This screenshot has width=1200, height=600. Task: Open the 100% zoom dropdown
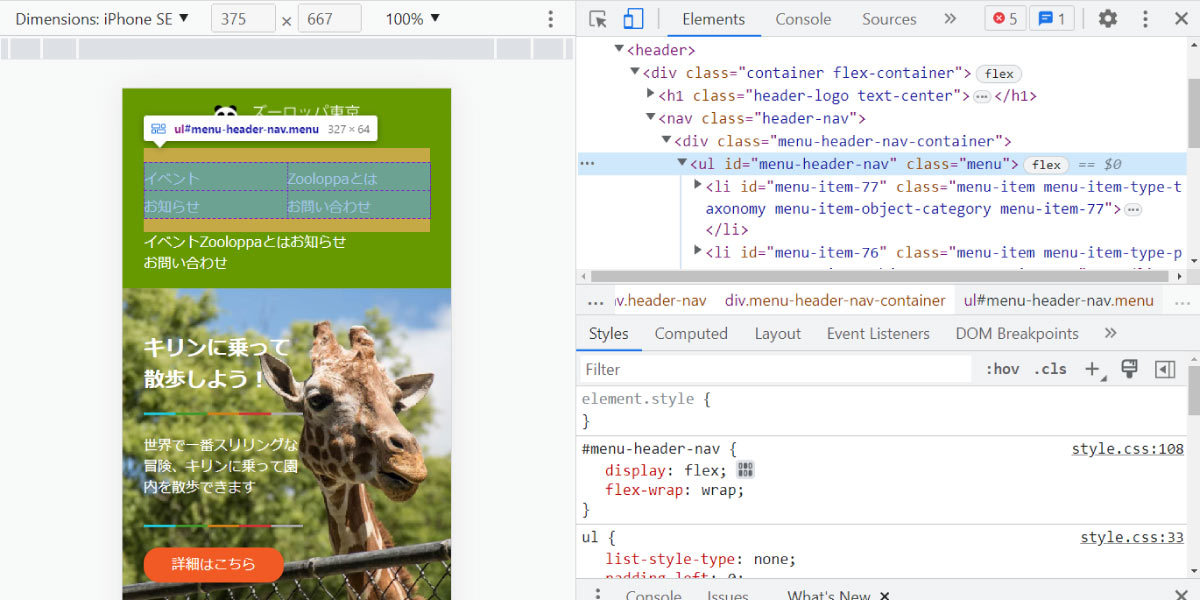[412, 19]
